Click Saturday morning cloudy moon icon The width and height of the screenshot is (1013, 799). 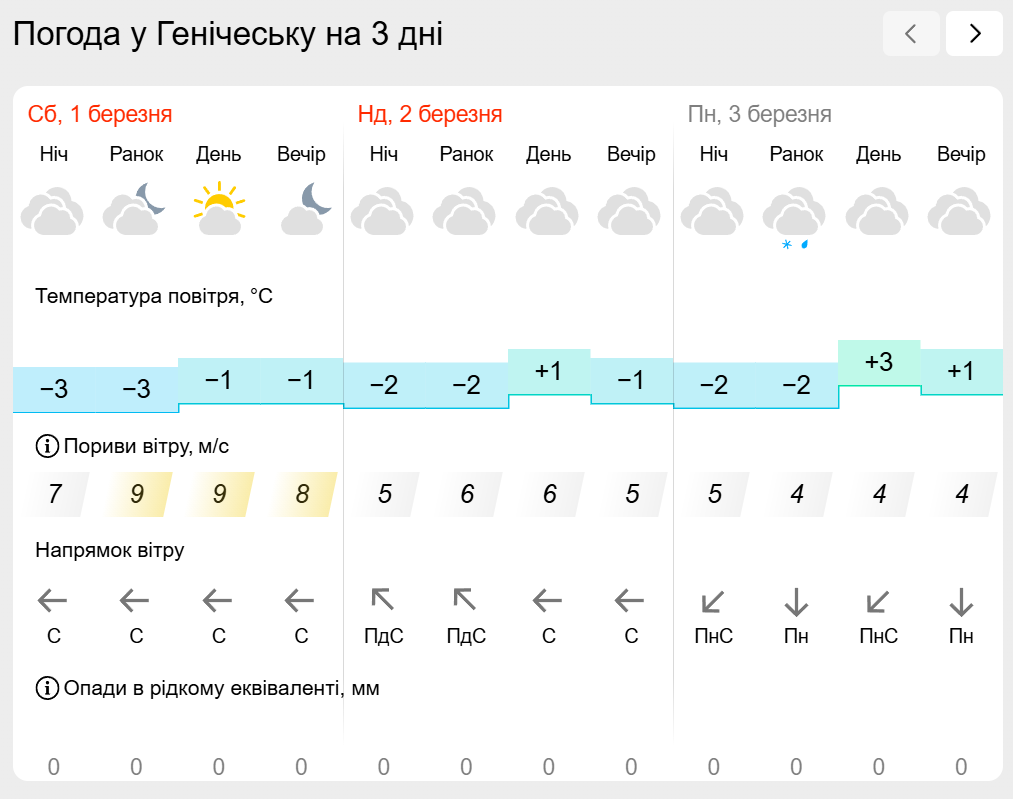[134, 209]
